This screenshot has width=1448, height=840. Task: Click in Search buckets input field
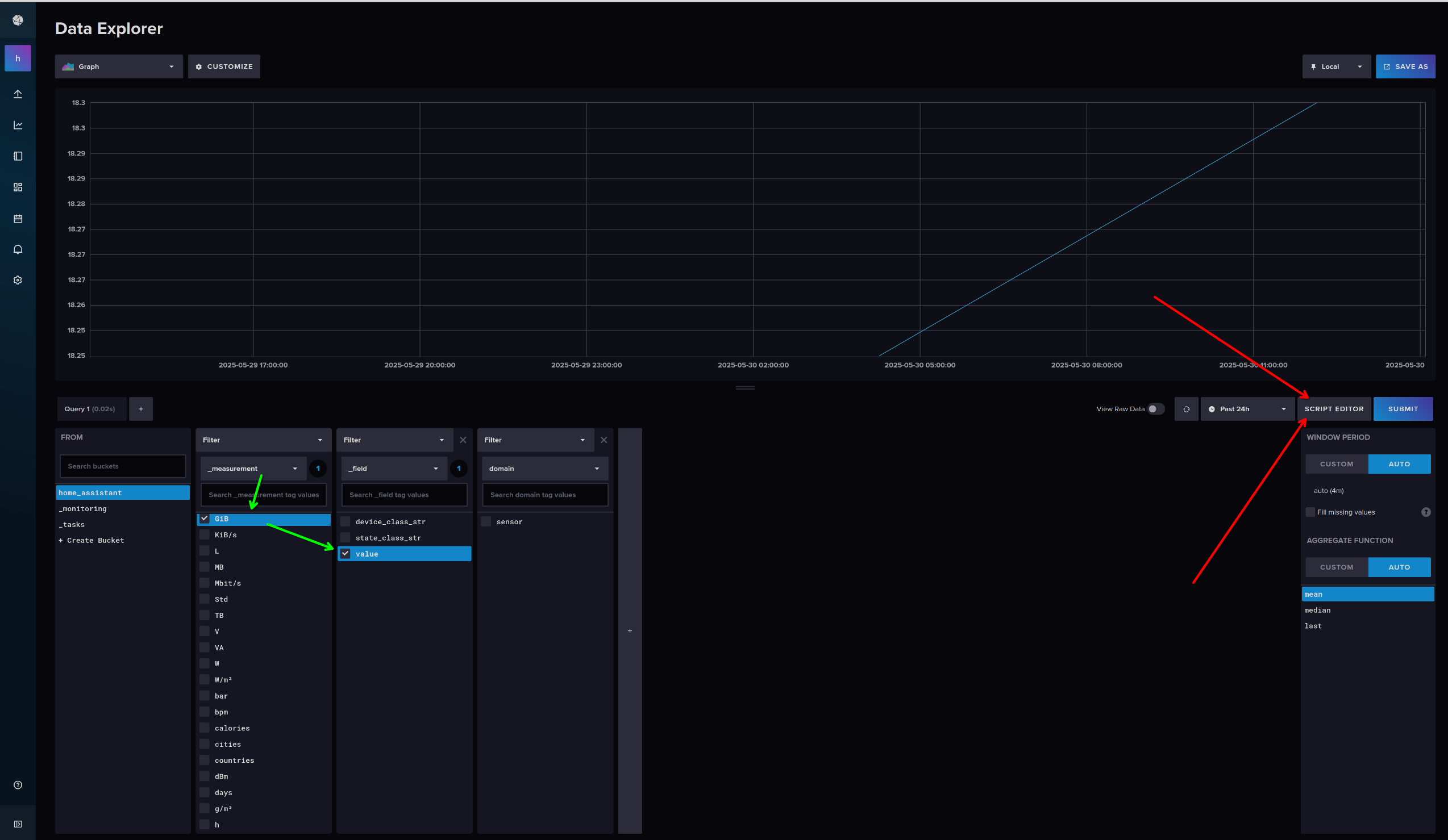pyautogui.click(x=122, y=466)
